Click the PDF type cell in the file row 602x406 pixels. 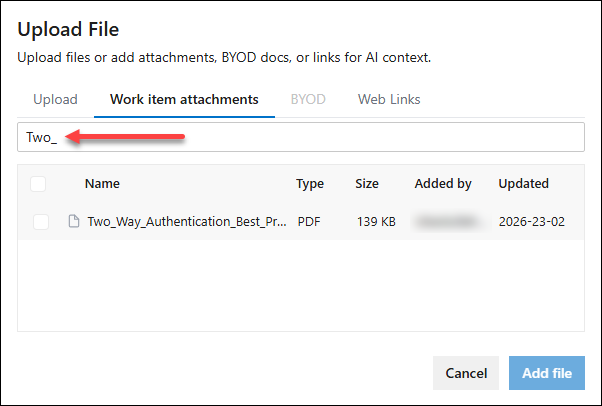309,222
